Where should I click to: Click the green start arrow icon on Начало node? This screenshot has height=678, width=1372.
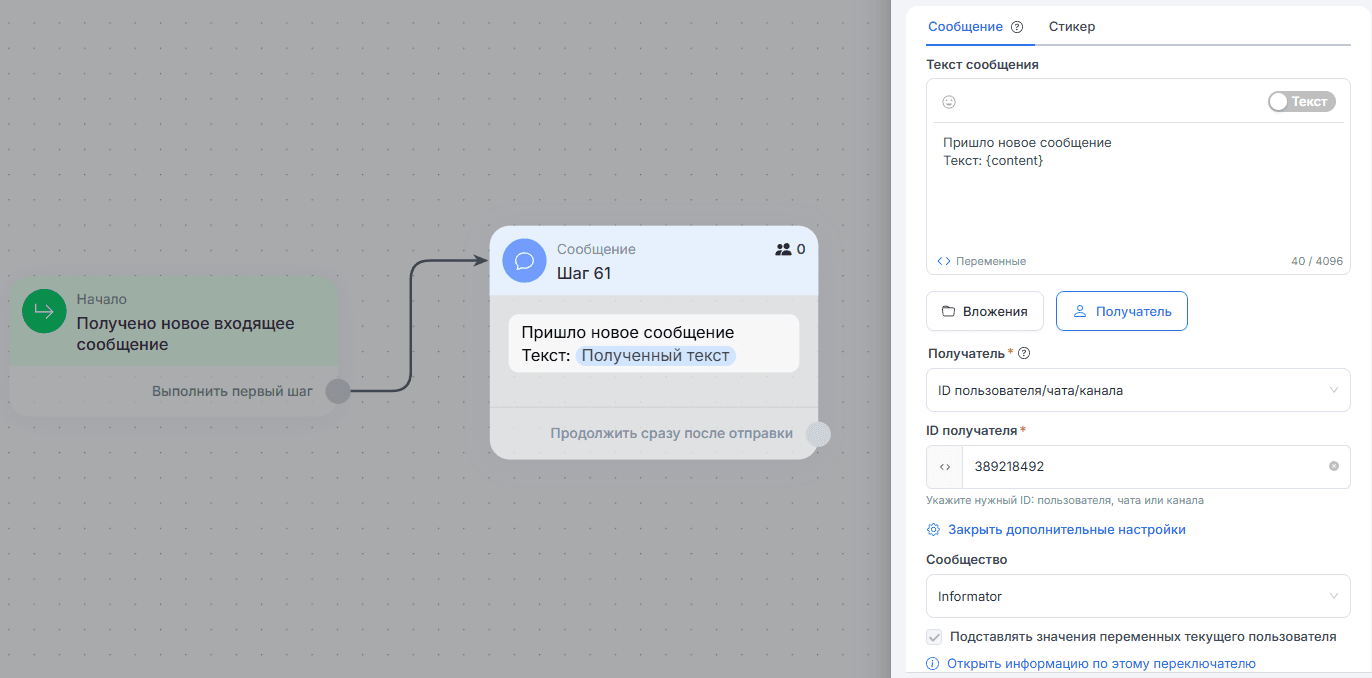tap(44, 311)
